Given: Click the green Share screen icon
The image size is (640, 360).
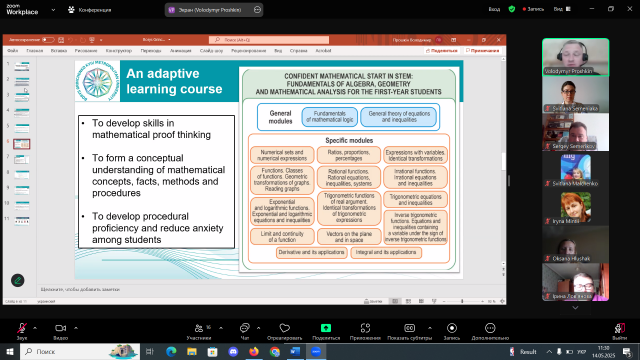Looking at the screenshot, I should [x=326, y=328].
